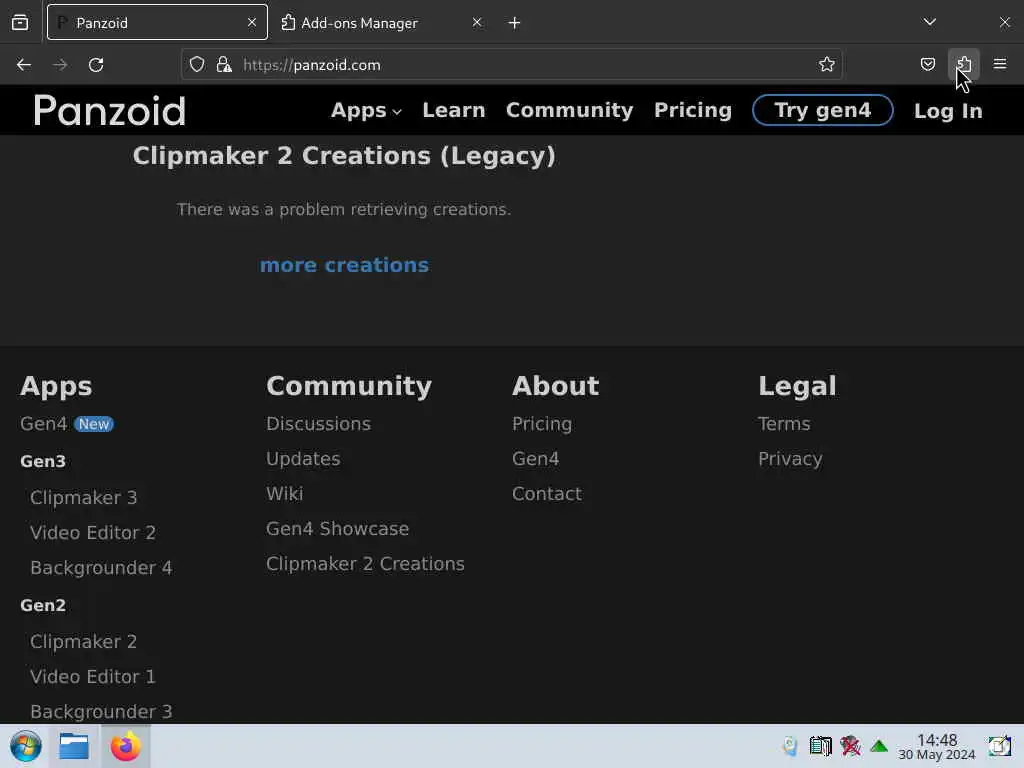Open Backgrounder 4 link

coord(101,568)
